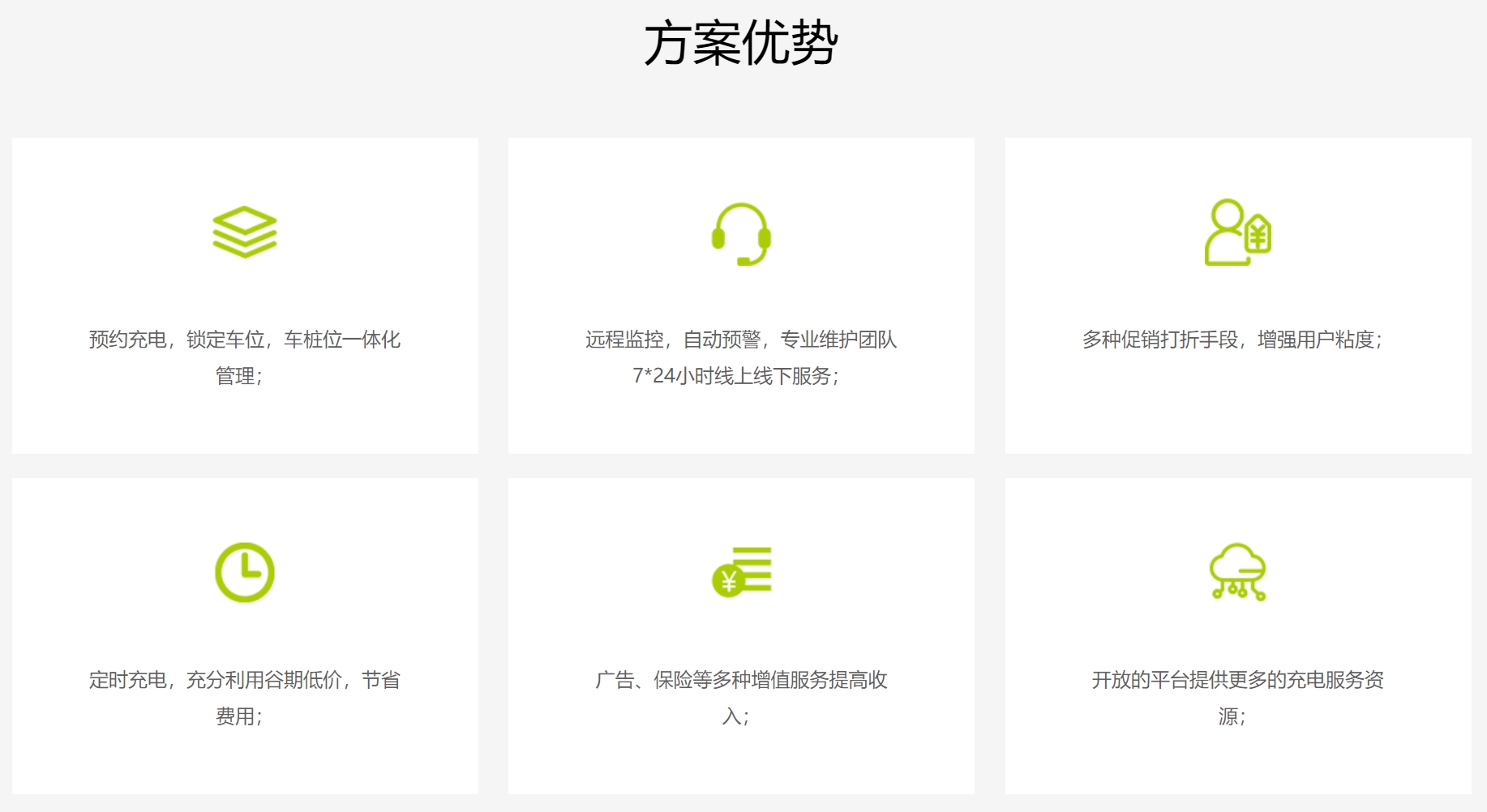This screenshot has width=1487, height=812.
Task: Click the user with yen tag icon
Action: click(1237, 233)
